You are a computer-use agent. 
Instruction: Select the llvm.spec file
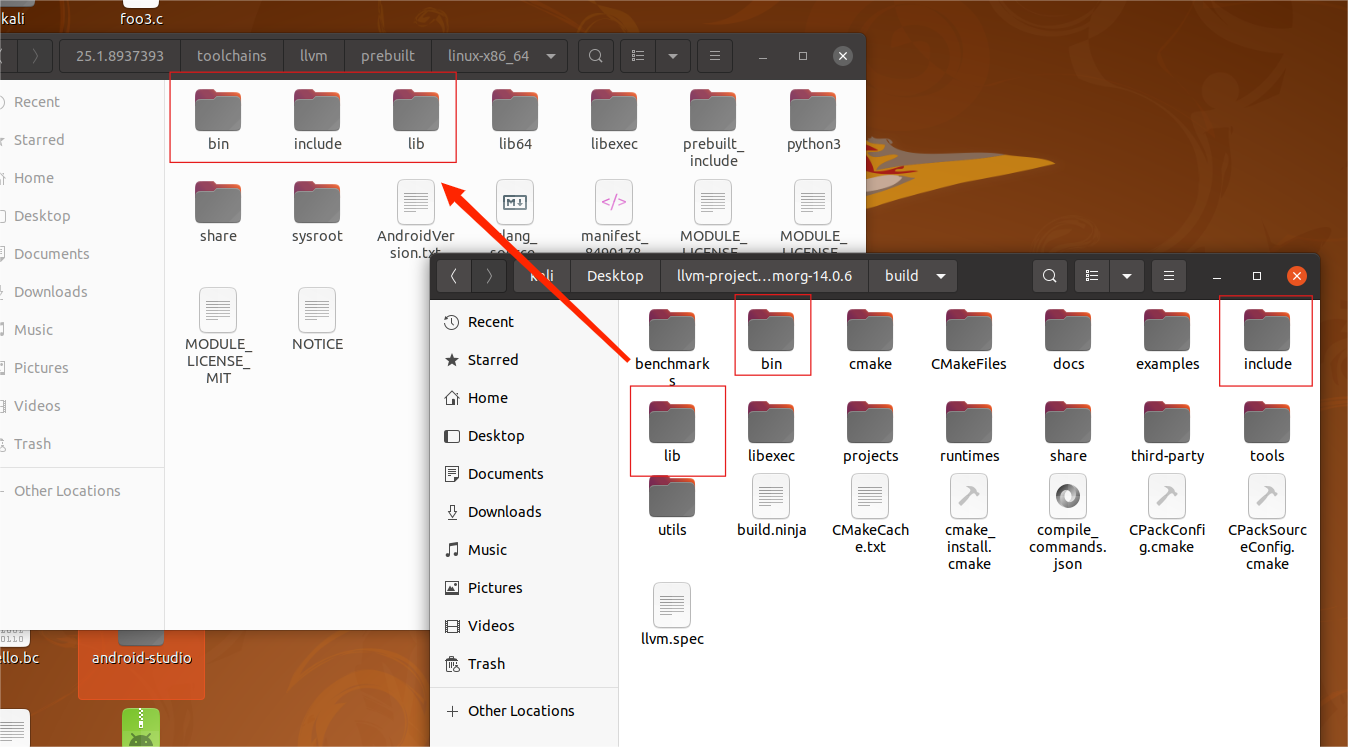672,614
